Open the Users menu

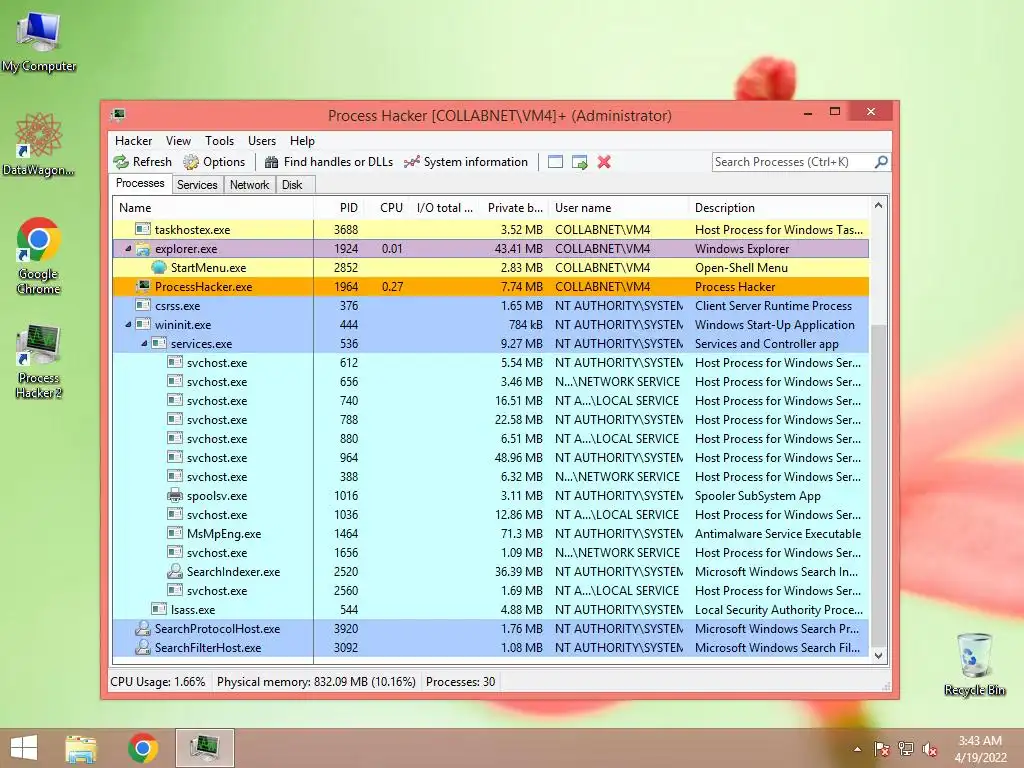262,140
